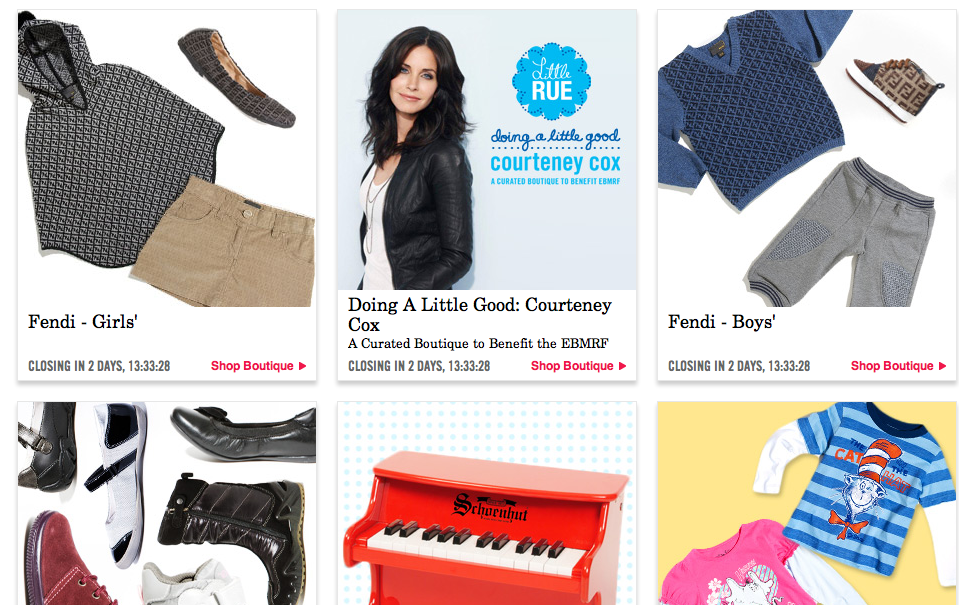Click the Little Rue blue badge logo
Viewport: 959px width, 605px height.
tap(552, 81)
